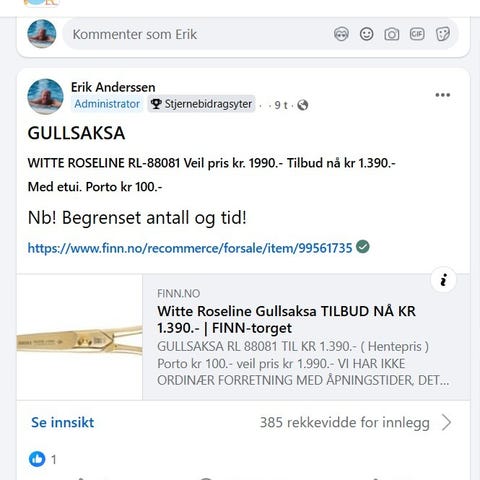The width and height of the screenshot is (480, 480).
Task: Open the gold scissors preview thumbnail
Action: point(80,337)
